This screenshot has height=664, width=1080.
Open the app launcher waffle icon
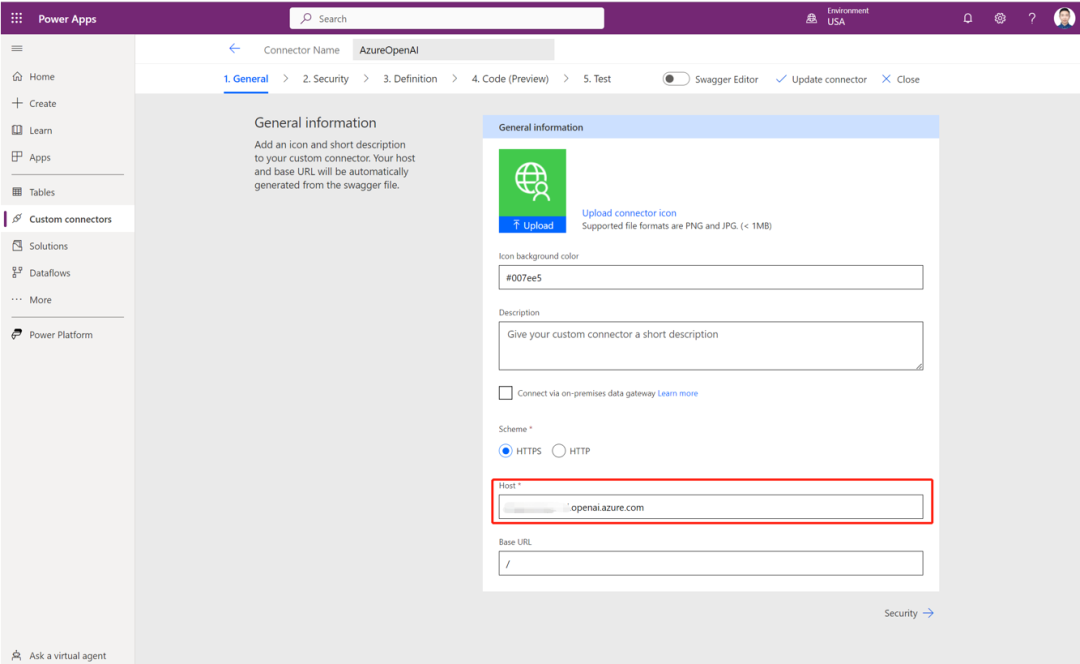coord(17,19)
